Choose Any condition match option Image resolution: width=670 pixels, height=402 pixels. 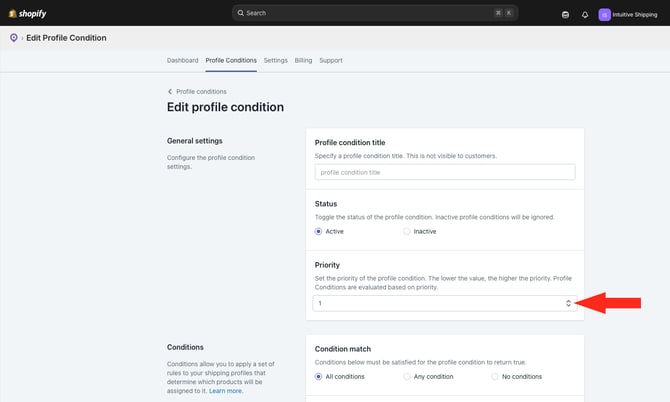coord(406,376)
